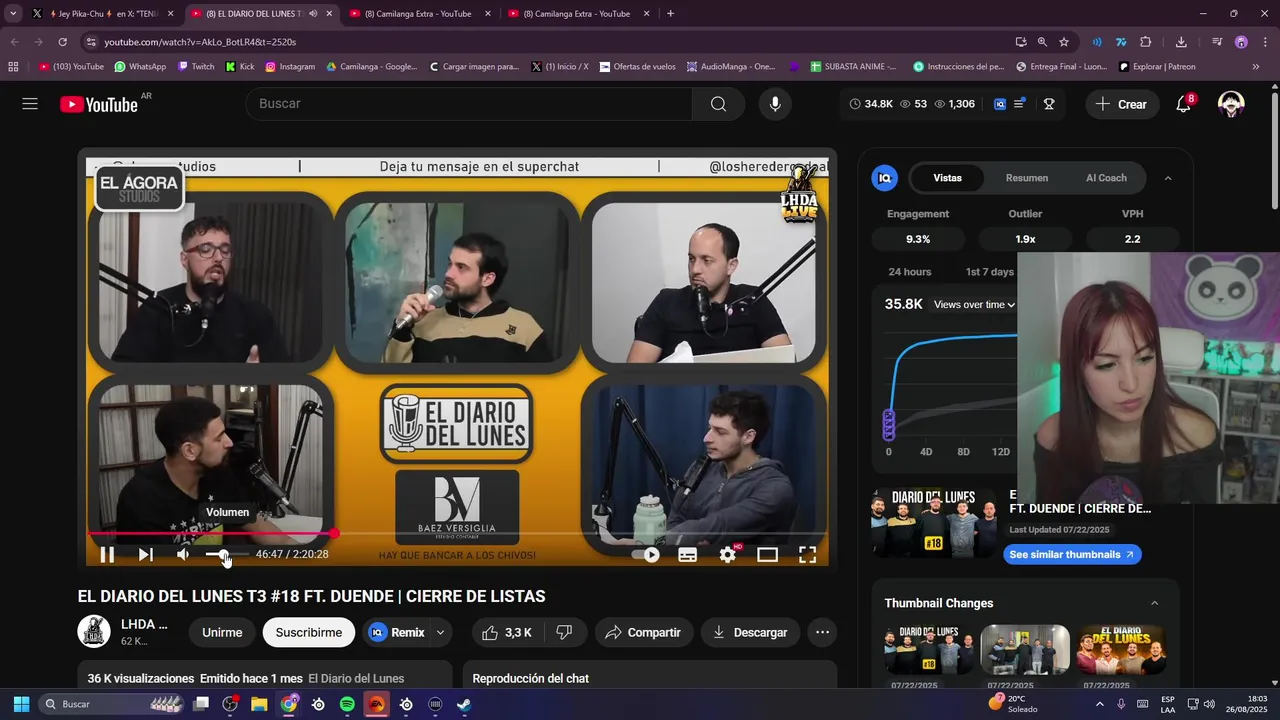Open more actions three-dot menu below the video
1280x720 pixels.
822,632
